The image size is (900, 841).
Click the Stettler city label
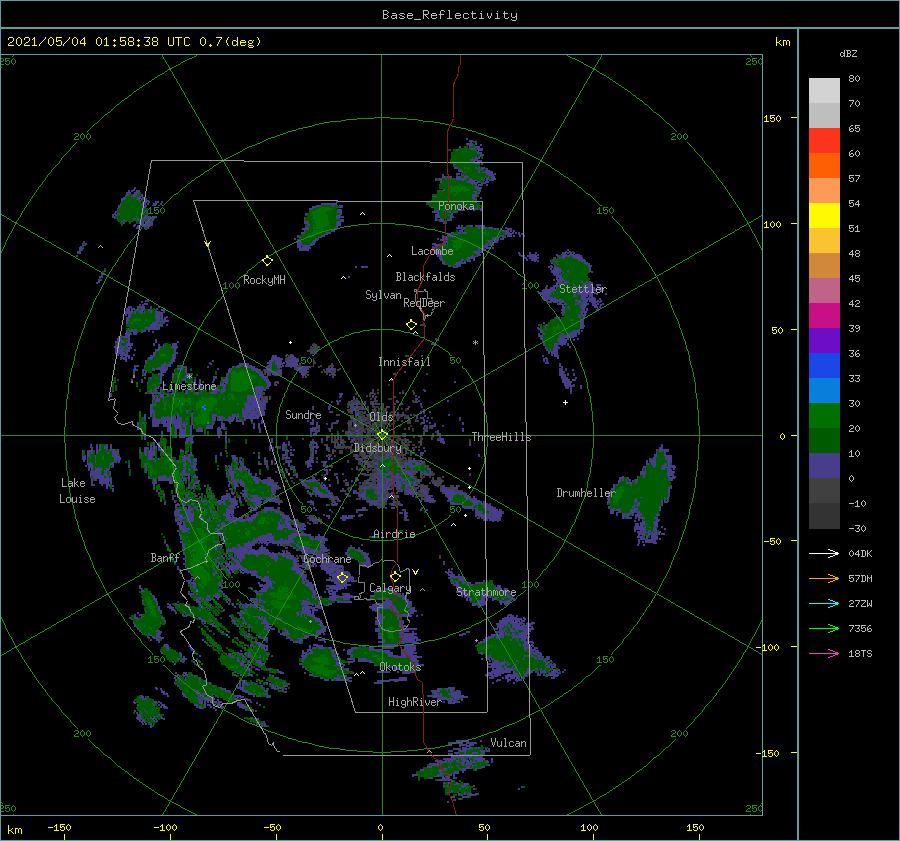coord(583,289)
